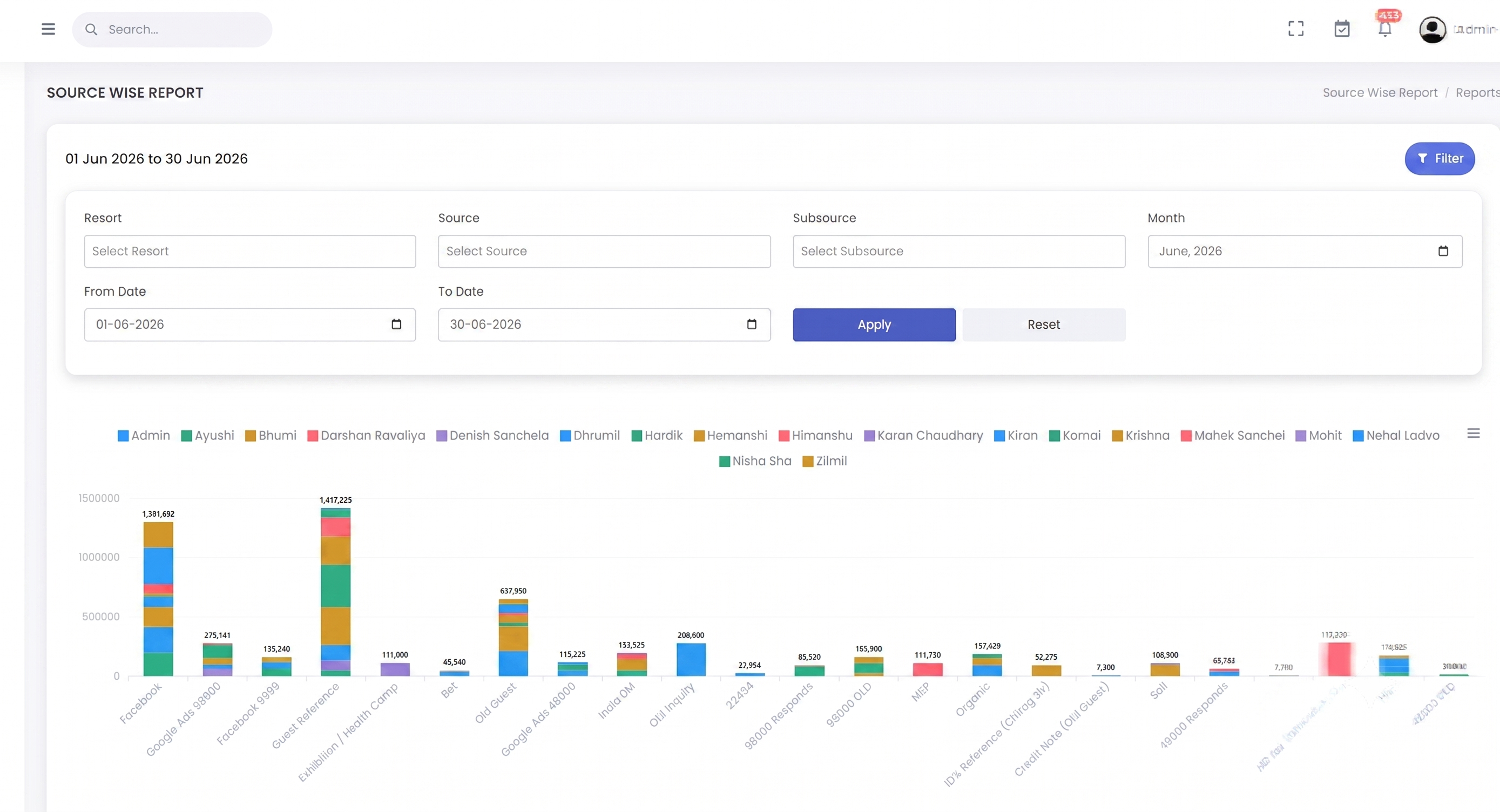Click the 1,417,225 data label
The image size is (1500, 812).
[335, 500]
